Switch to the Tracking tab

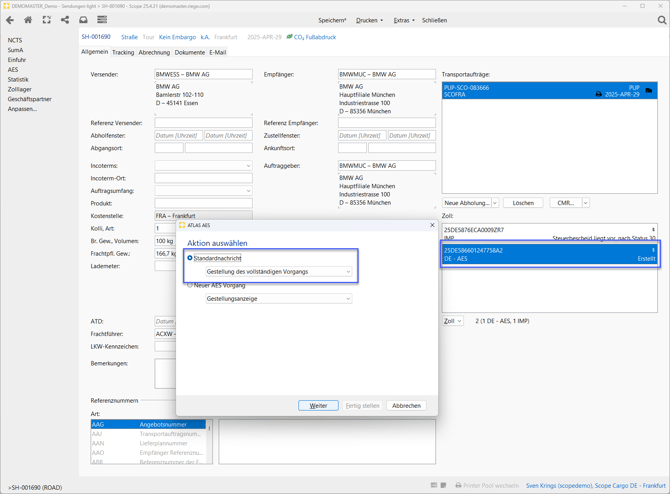tap(123, 52)
